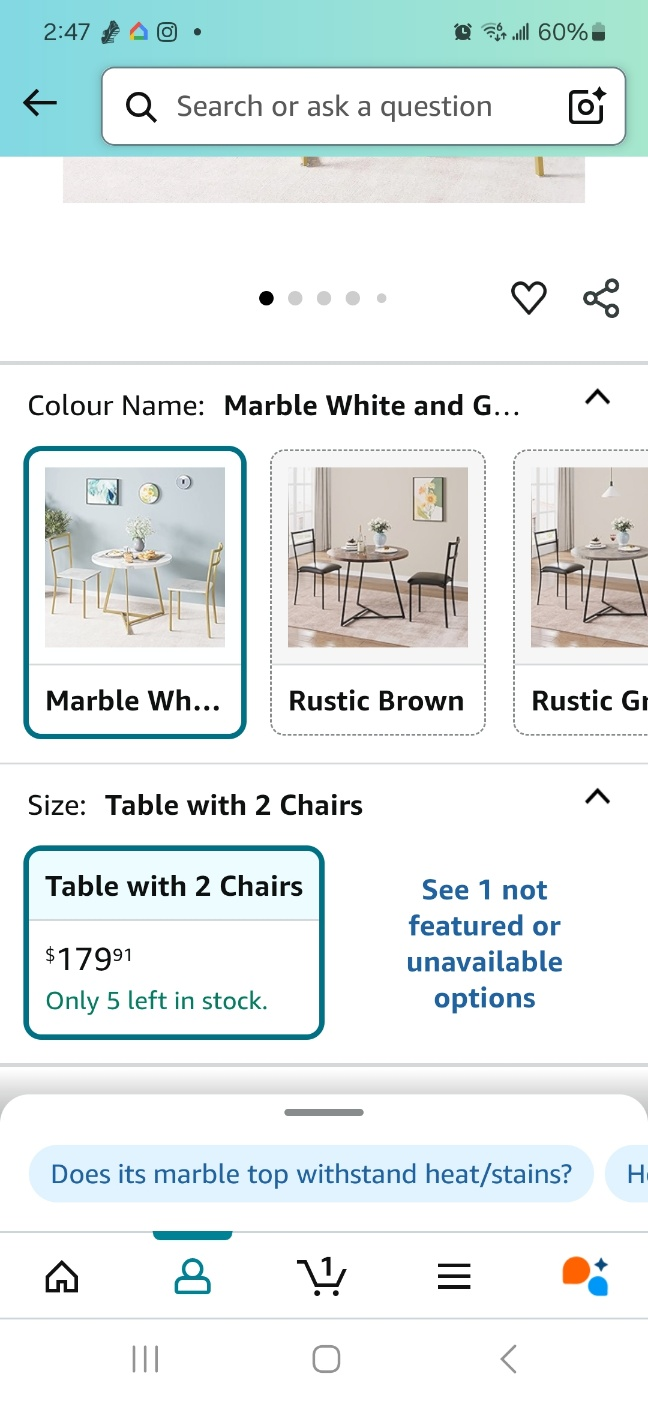The height and width of the screenshot is (1404, 648).
Task: Open account profile tab
Action: pos(192,1276)
